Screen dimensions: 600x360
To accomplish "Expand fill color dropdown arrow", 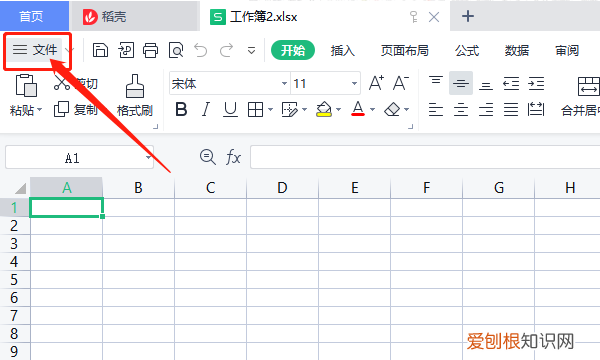I will (339, 110).
